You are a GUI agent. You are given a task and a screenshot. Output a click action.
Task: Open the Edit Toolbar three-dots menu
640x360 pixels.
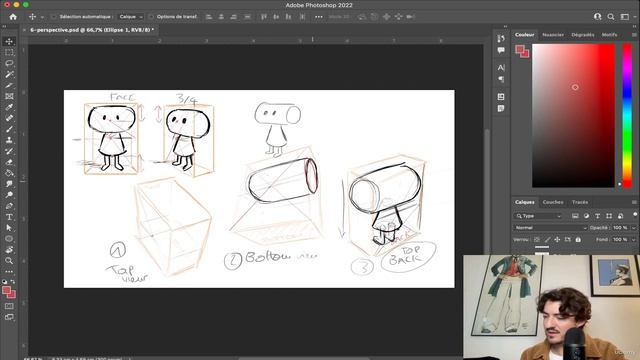click(9, 271)
